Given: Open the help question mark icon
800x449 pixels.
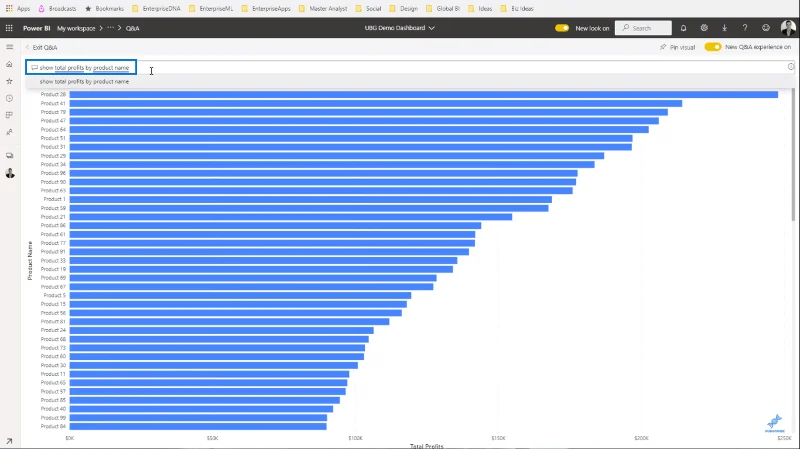Looking at the screenshot, I should [x=745, y=28].
